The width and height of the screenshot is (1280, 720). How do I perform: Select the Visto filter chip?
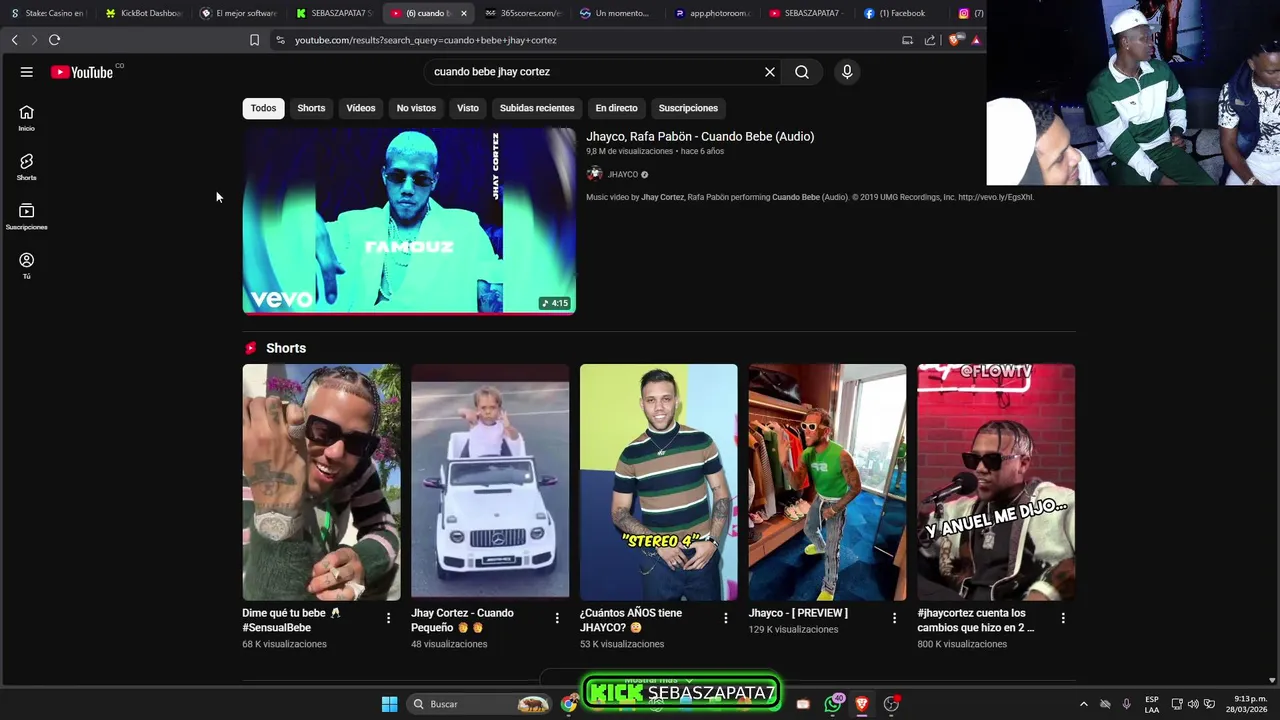pos(468,108)
